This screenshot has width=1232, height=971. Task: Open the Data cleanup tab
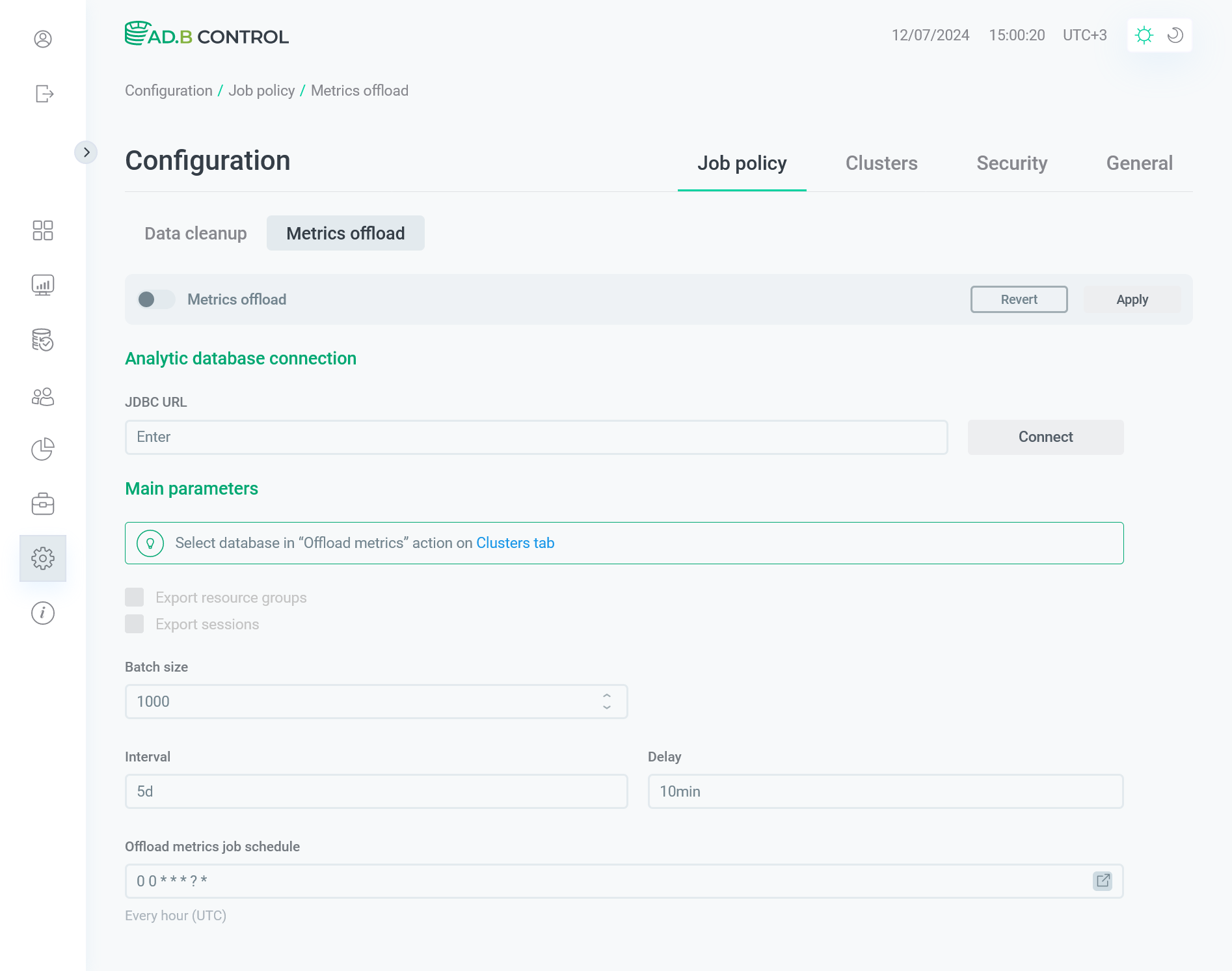tap(195, 233)
